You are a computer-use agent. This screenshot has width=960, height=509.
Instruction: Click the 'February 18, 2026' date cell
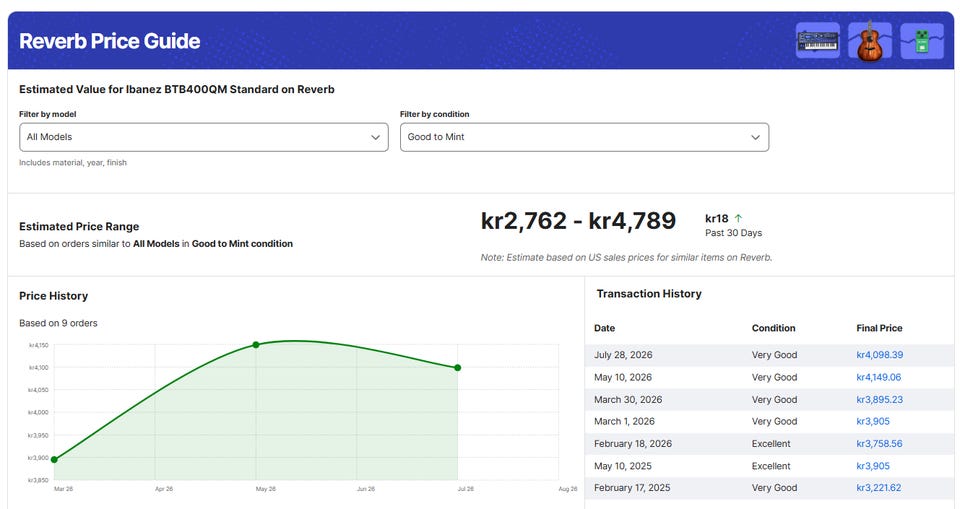pyautogui.click(x=632, y=443)
